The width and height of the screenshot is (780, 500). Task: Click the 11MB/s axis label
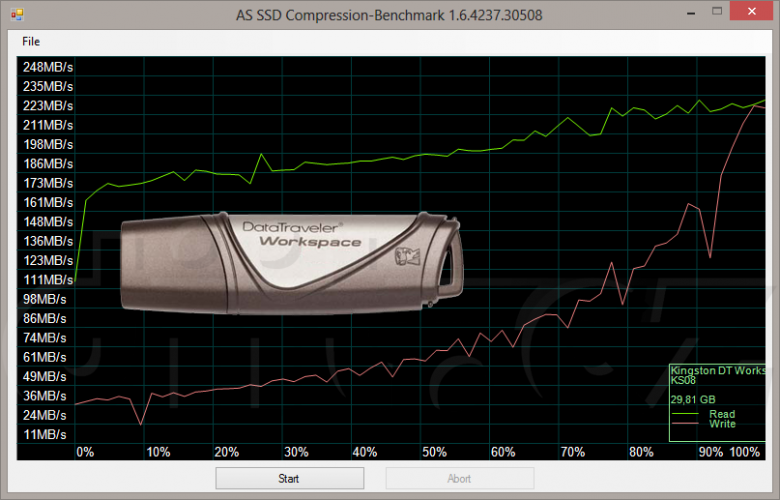(44, 434)
